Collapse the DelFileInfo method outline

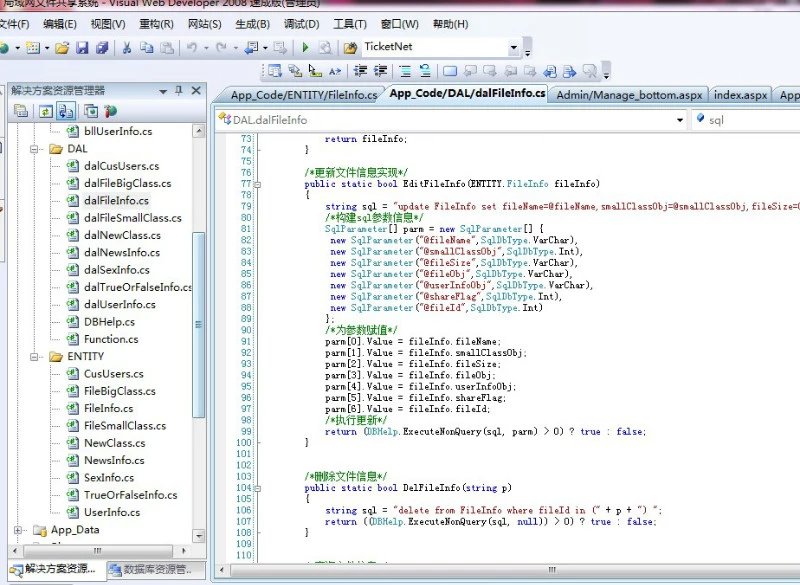tap(258, 488)
